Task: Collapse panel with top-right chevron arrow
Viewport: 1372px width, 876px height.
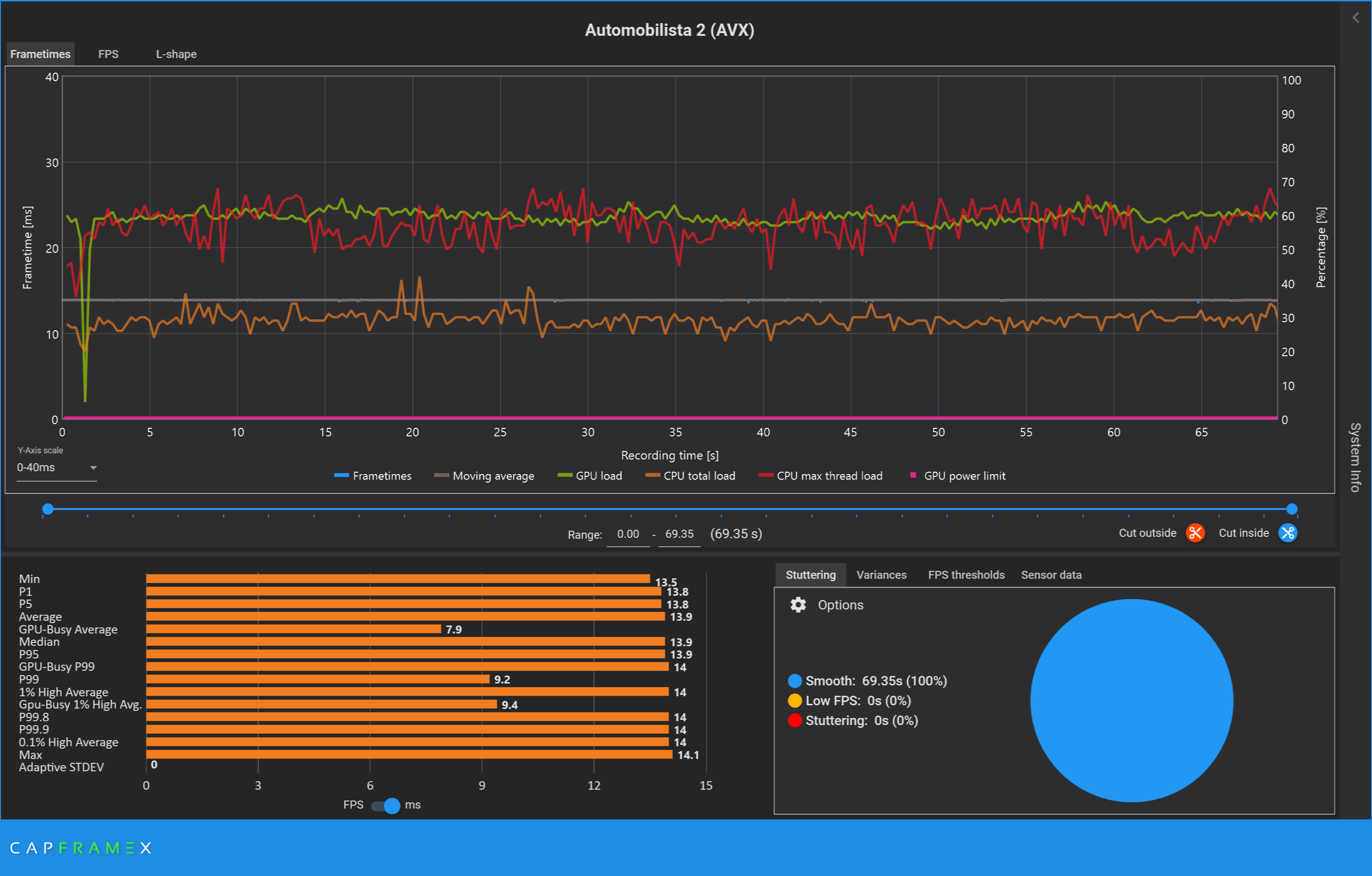Action: [1355, 17]
